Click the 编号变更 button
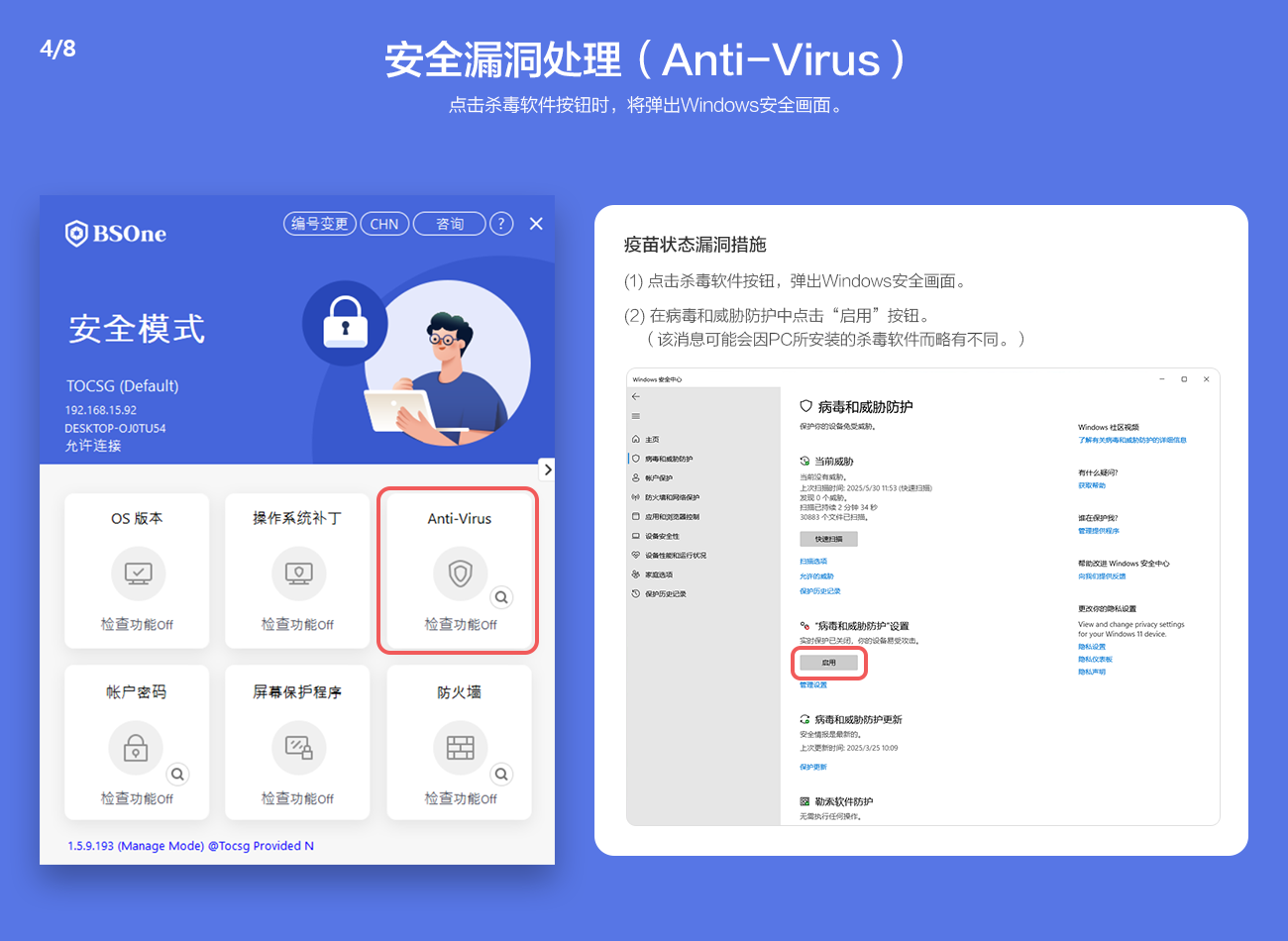 [x=320, y=224]
